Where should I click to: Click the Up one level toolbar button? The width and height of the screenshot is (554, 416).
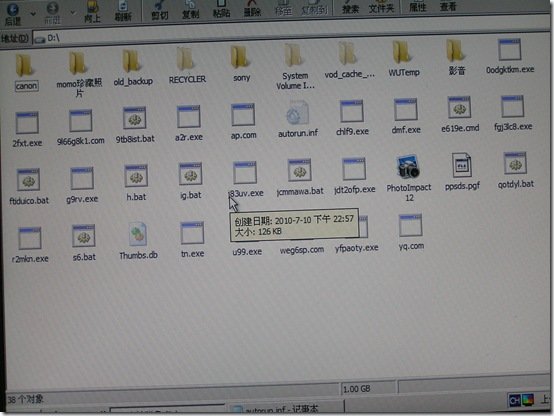(93, 11)
